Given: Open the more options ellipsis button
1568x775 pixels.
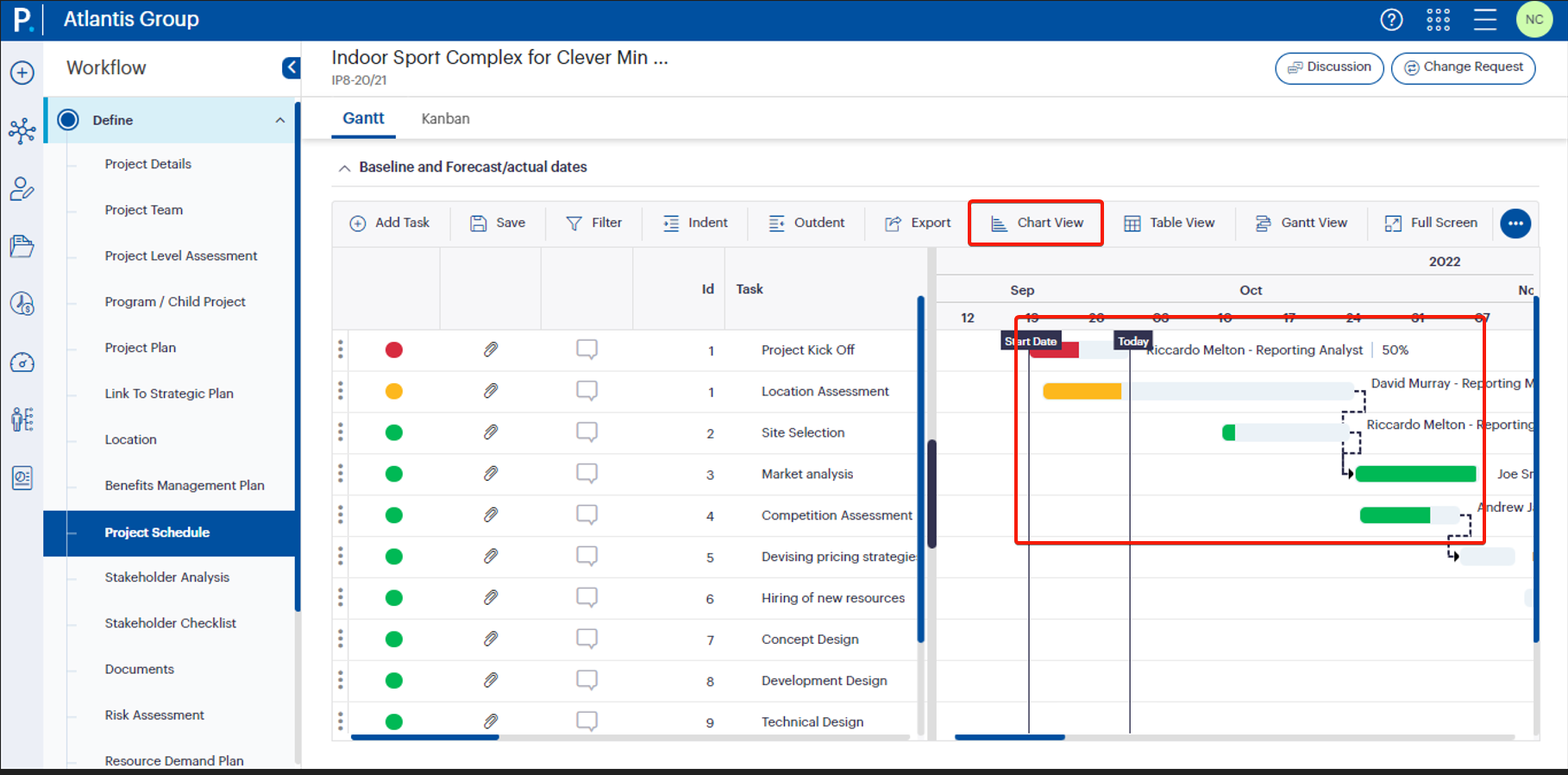Looking at the screenshot, I should (1515, 224).
